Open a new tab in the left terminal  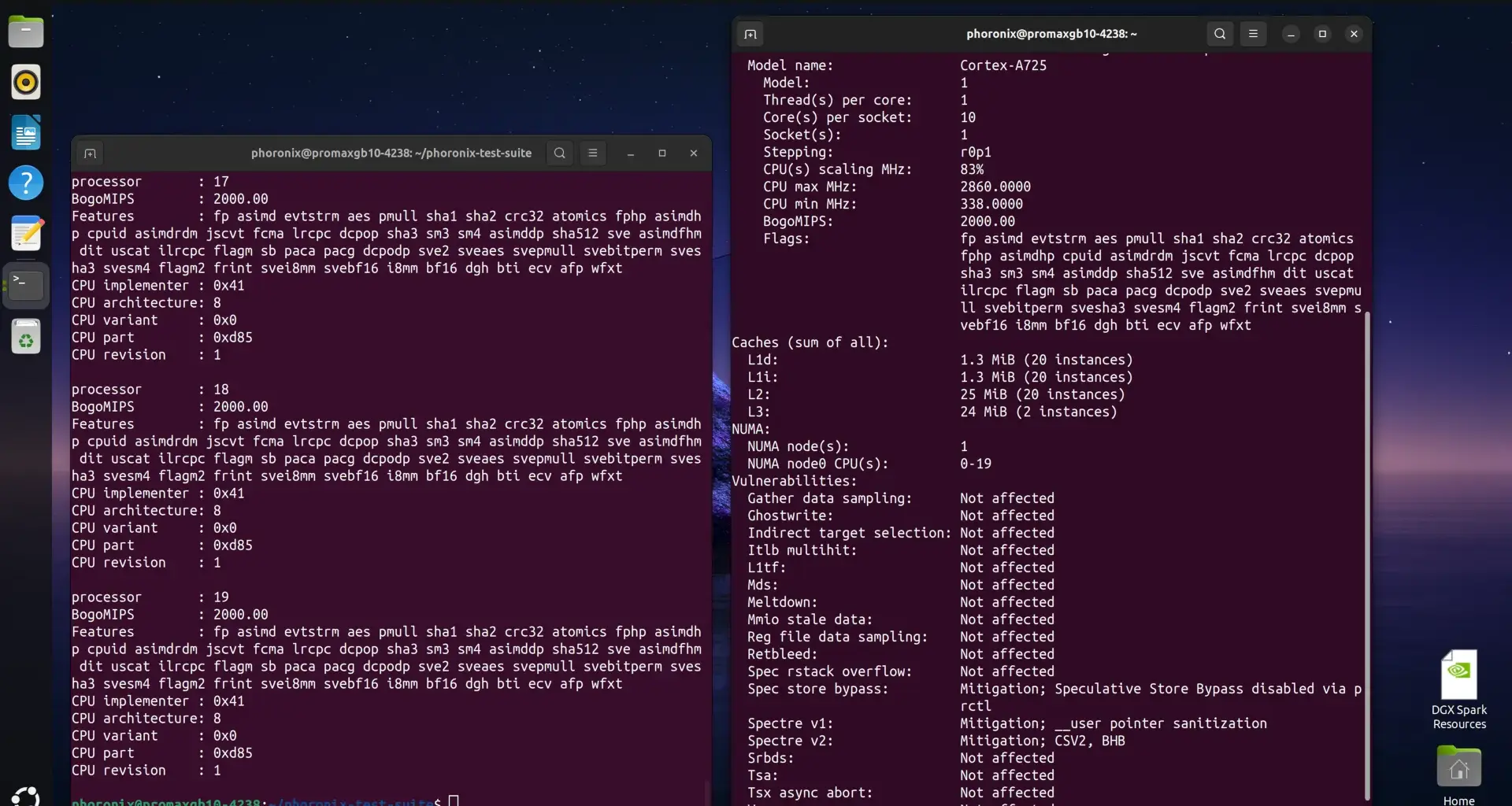coord(90,153)
